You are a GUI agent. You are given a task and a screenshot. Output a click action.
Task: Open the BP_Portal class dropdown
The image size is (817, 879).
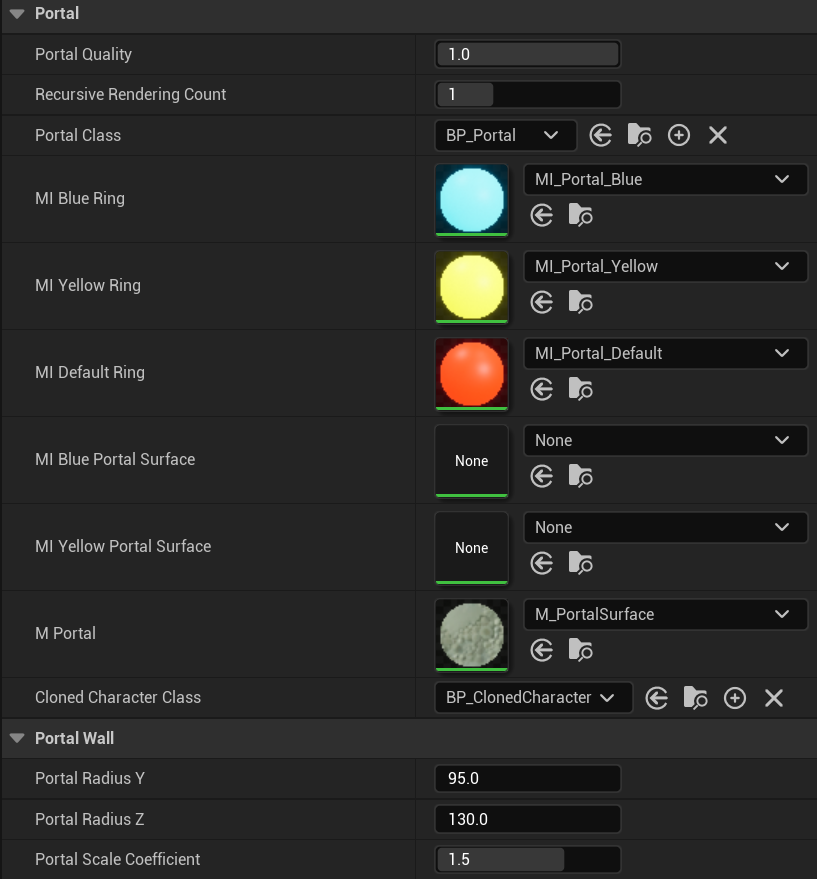(505, 135)
